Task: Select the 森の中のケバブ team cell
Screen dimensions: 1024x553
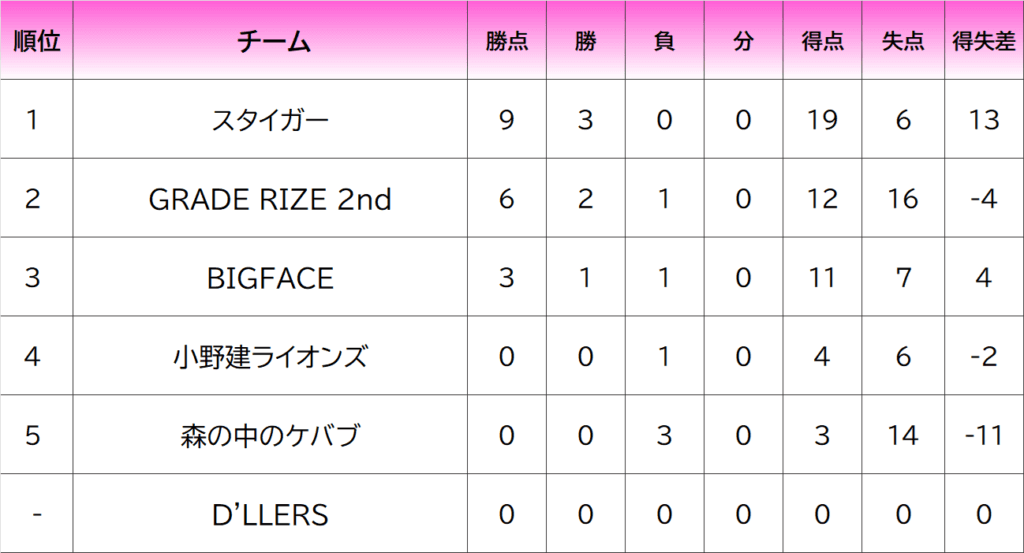Action: (270, 435)
